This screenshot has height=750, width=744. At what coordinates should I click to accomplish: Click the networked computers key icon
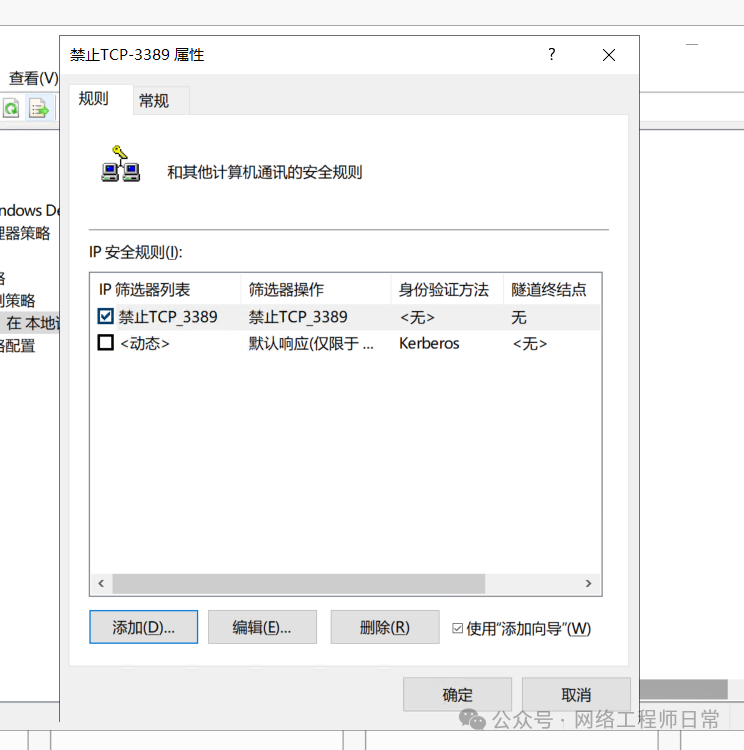[121, 164]
